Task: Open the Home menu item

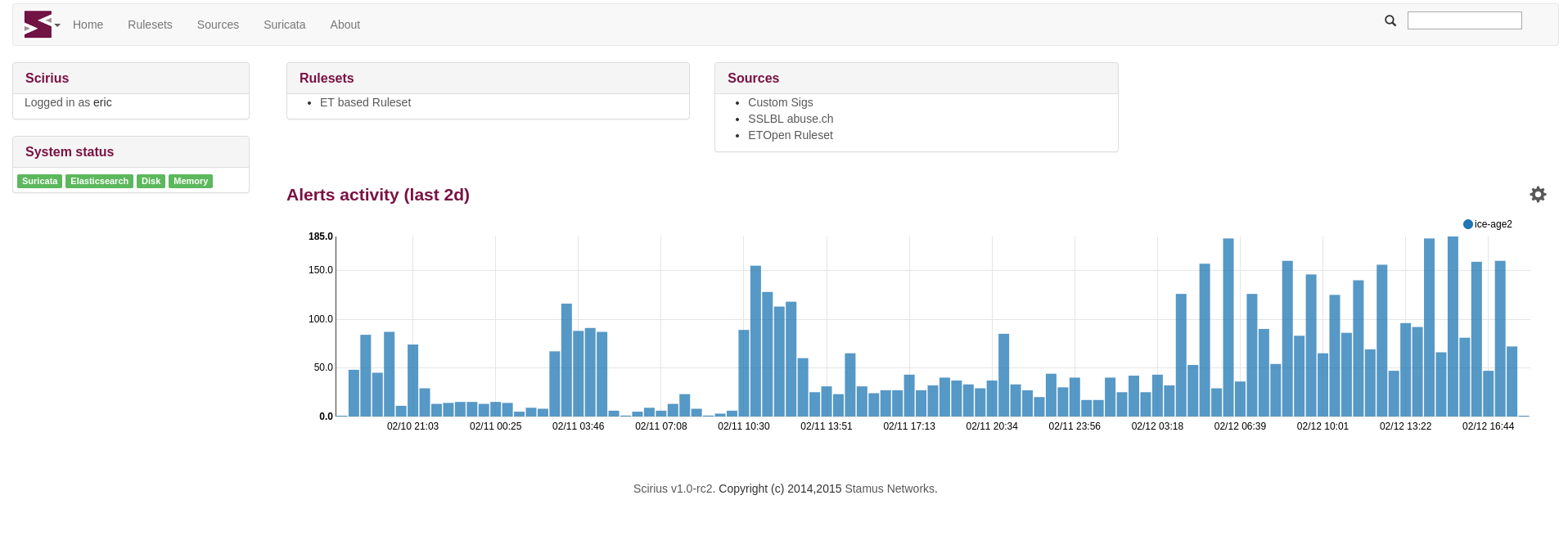Action: tap(88, 25)
